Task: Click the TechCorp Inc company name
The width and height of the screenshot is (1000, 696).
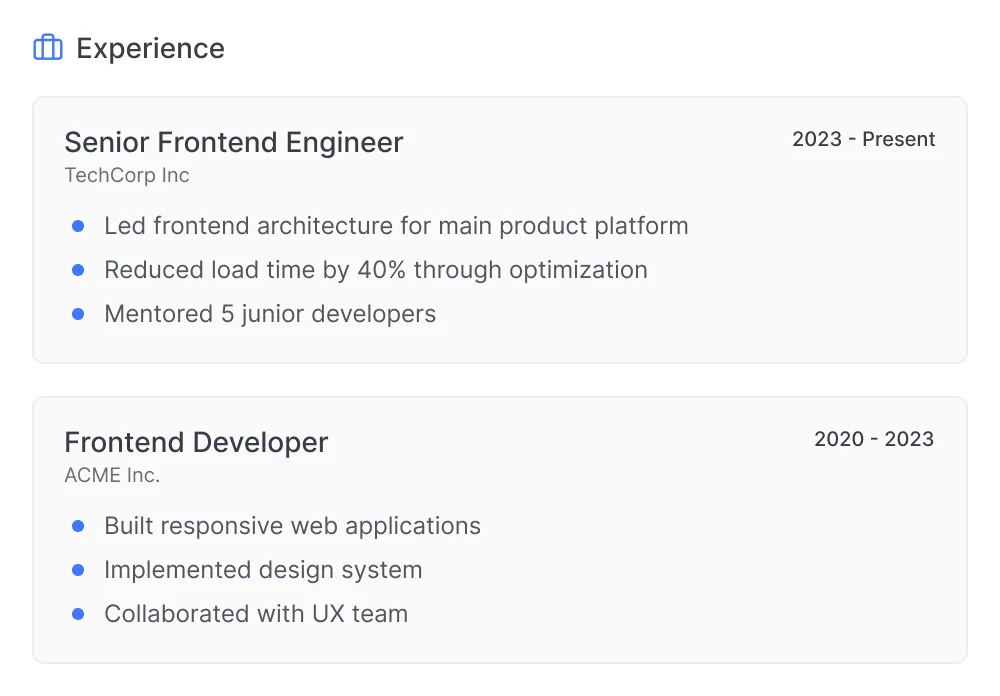Action: click(x=127, y=175)
